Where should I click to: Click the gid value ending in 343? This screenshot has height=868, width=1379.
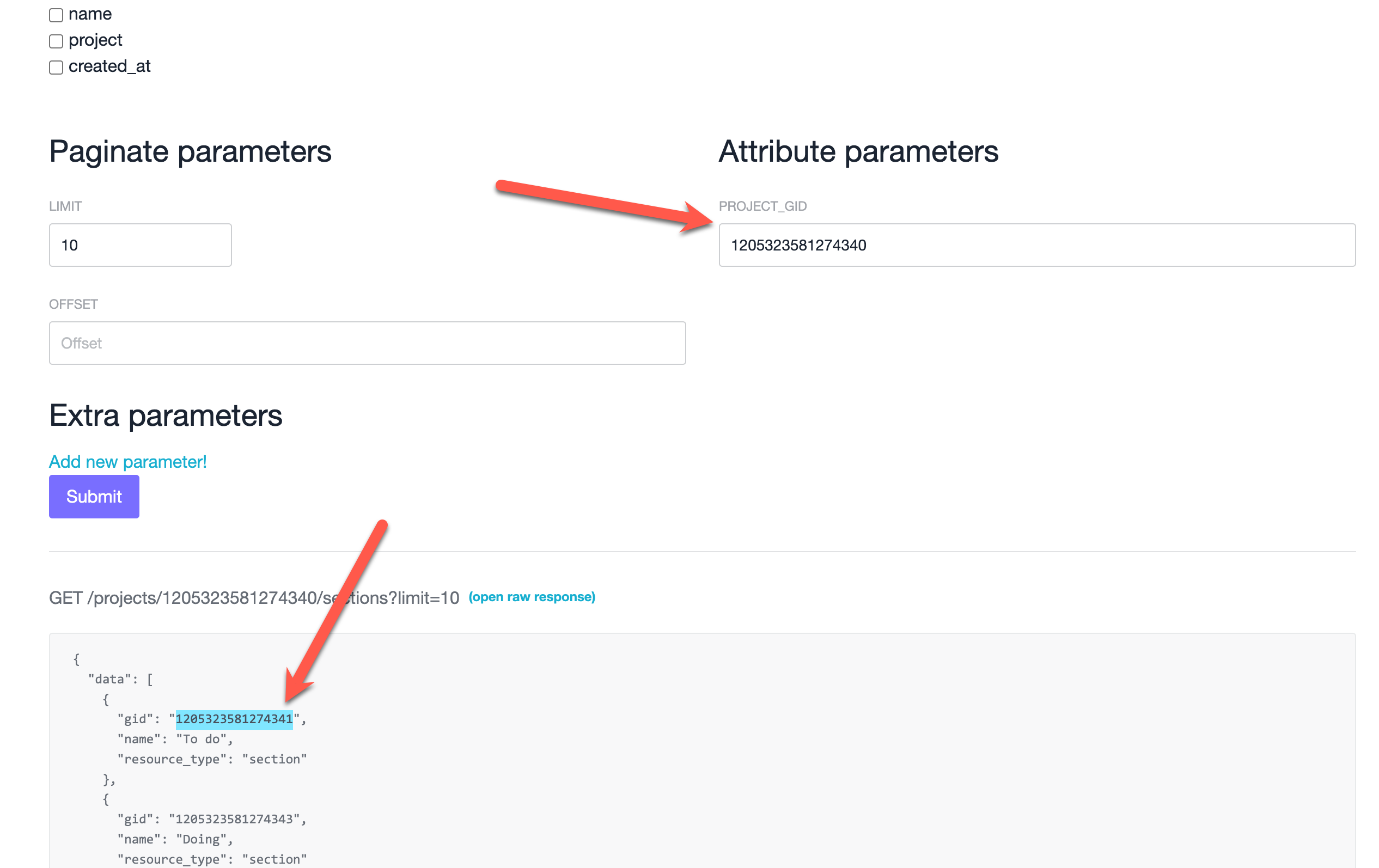(234, 819)
